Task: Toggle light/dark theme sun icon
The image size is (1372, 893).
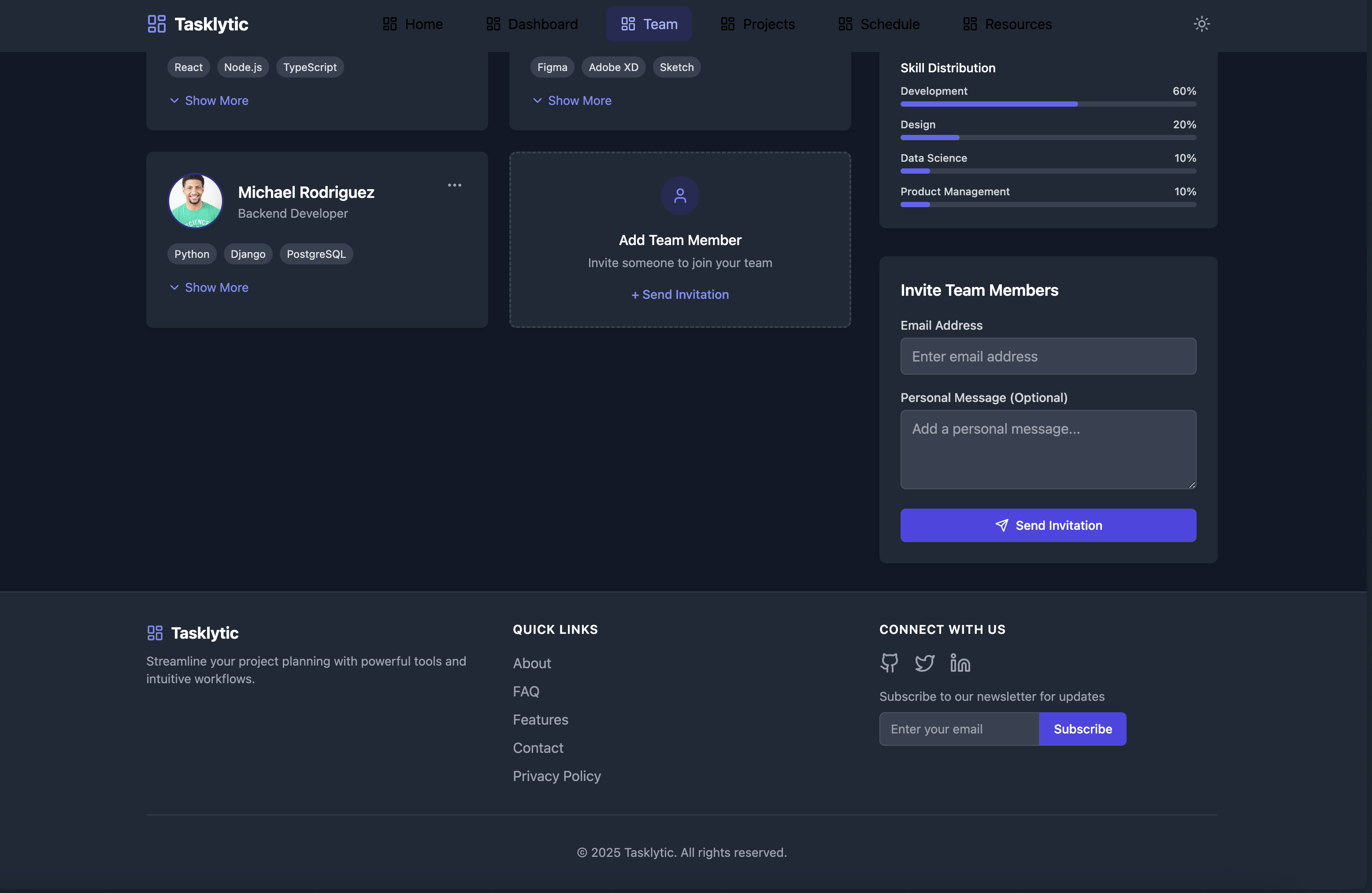Action: pos(1201,24)
